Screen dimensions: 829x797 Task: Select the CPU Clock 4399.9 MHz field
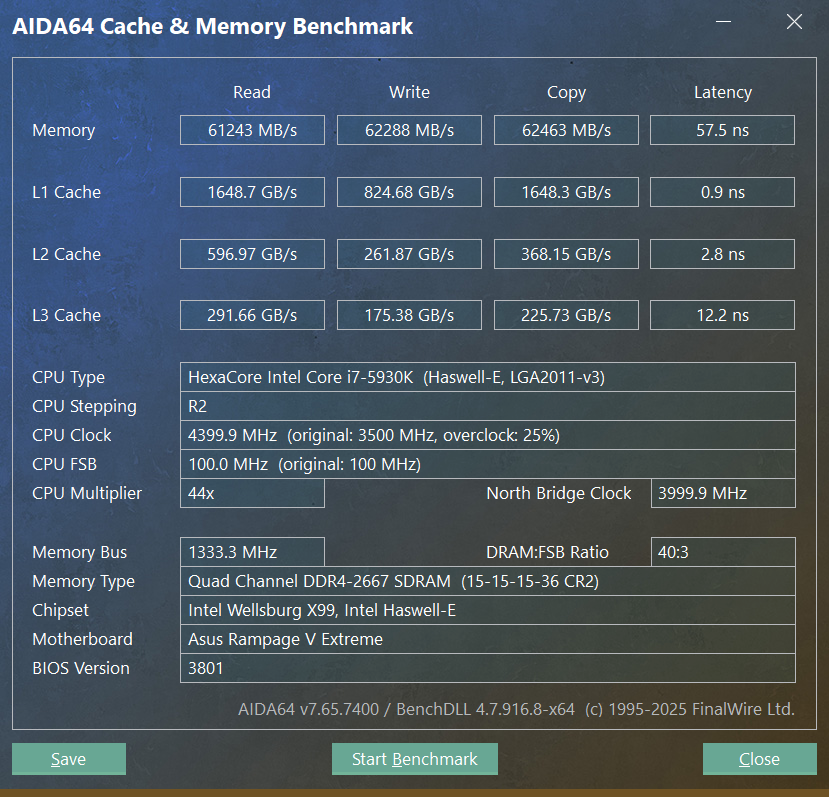[487, 435]
